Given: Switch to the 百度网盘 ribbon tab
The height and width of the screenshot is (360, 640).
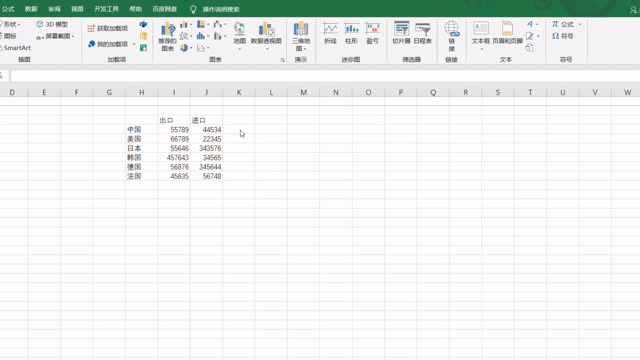Looking at the screenshot, I should pos(164,9).
